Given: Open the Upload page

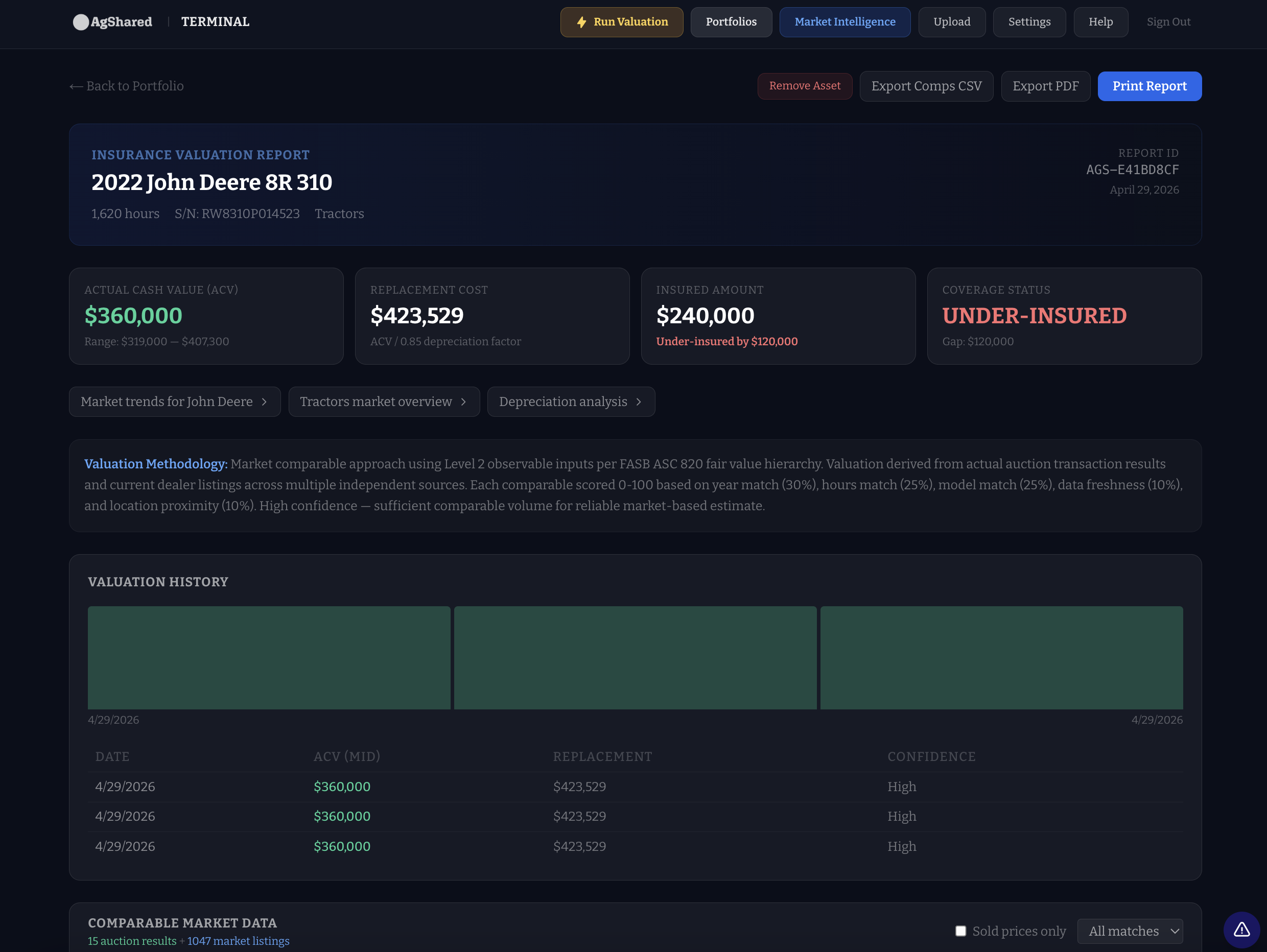Looking at the screenshot, I should tap(951, 22).
